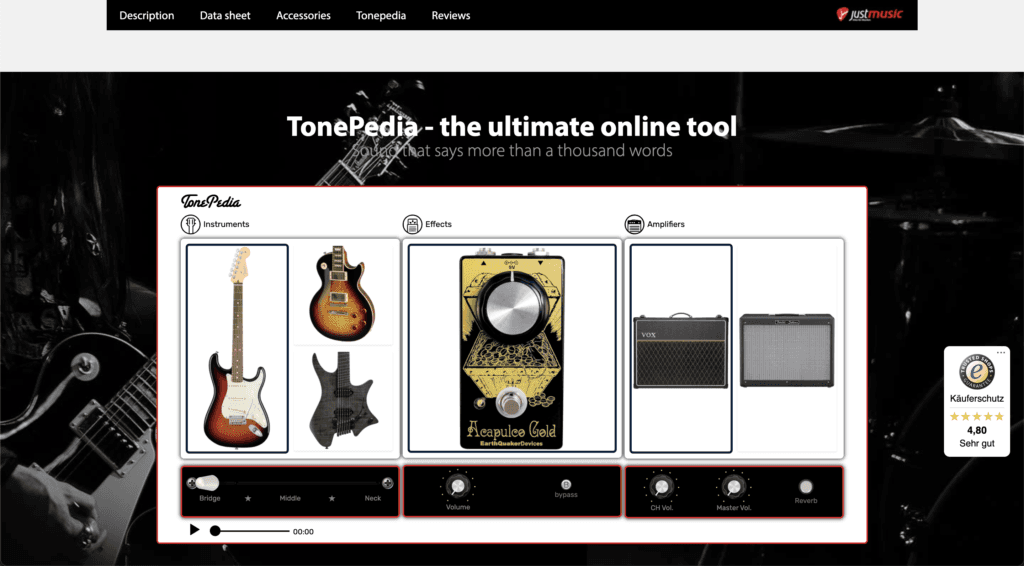Click the audio progress slider handle

pyautogui.click(x=215, y=531)
